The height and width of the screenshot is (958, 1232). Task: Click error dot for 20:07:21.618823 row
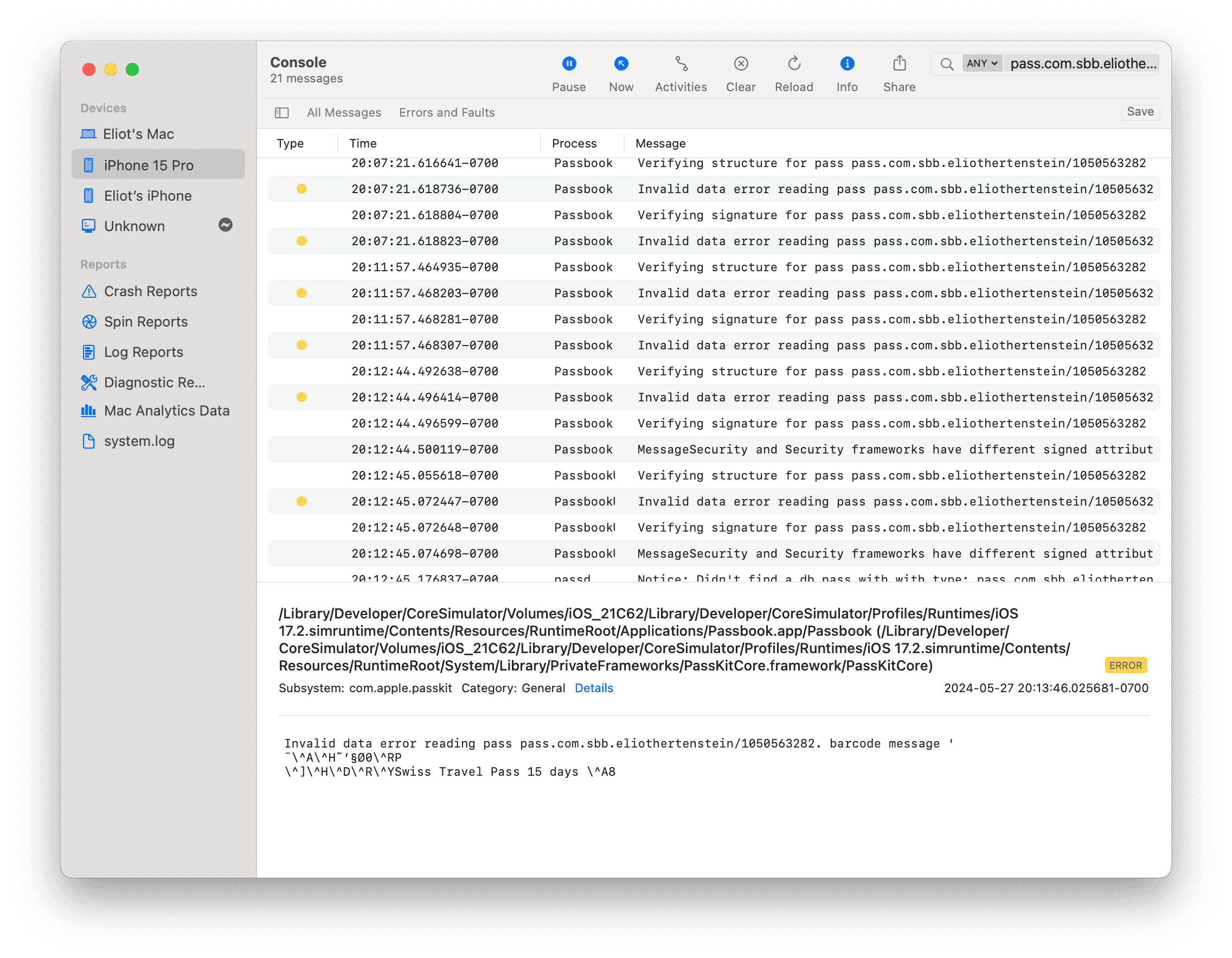[x=302, y=241]
